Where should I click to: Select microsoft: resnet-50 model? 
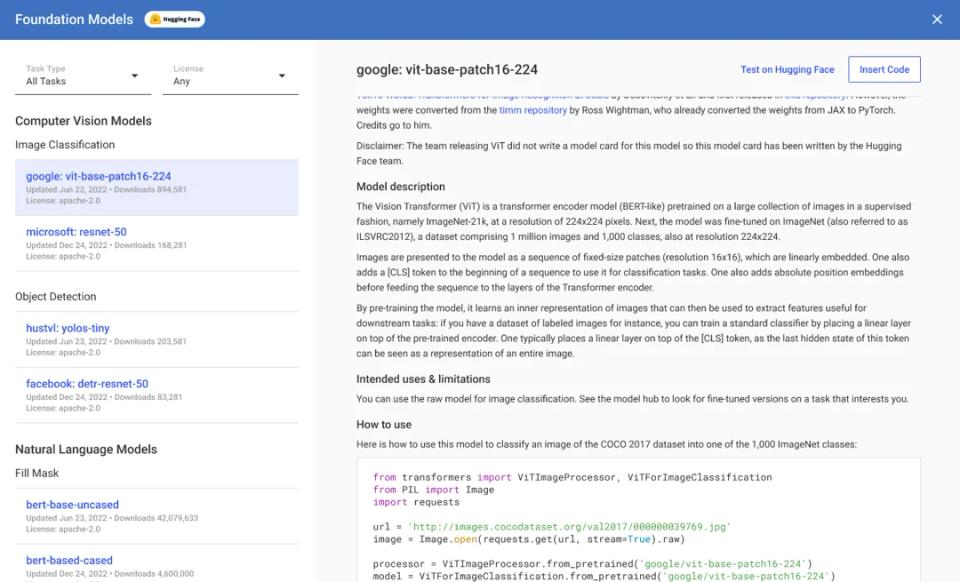[x=157, y=243]
